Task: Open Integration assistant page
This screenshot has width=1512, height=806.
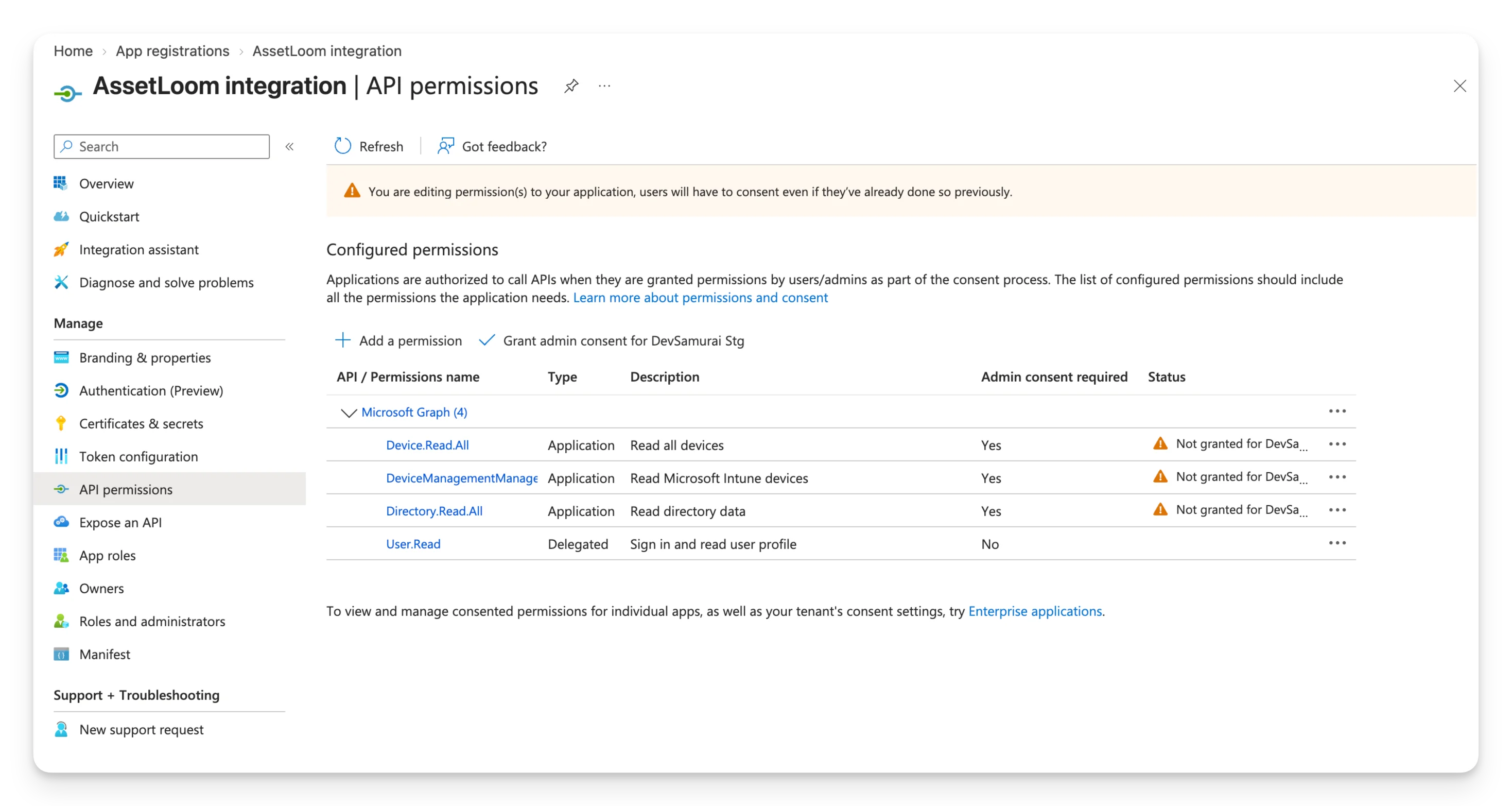Action: pos(138,249)
